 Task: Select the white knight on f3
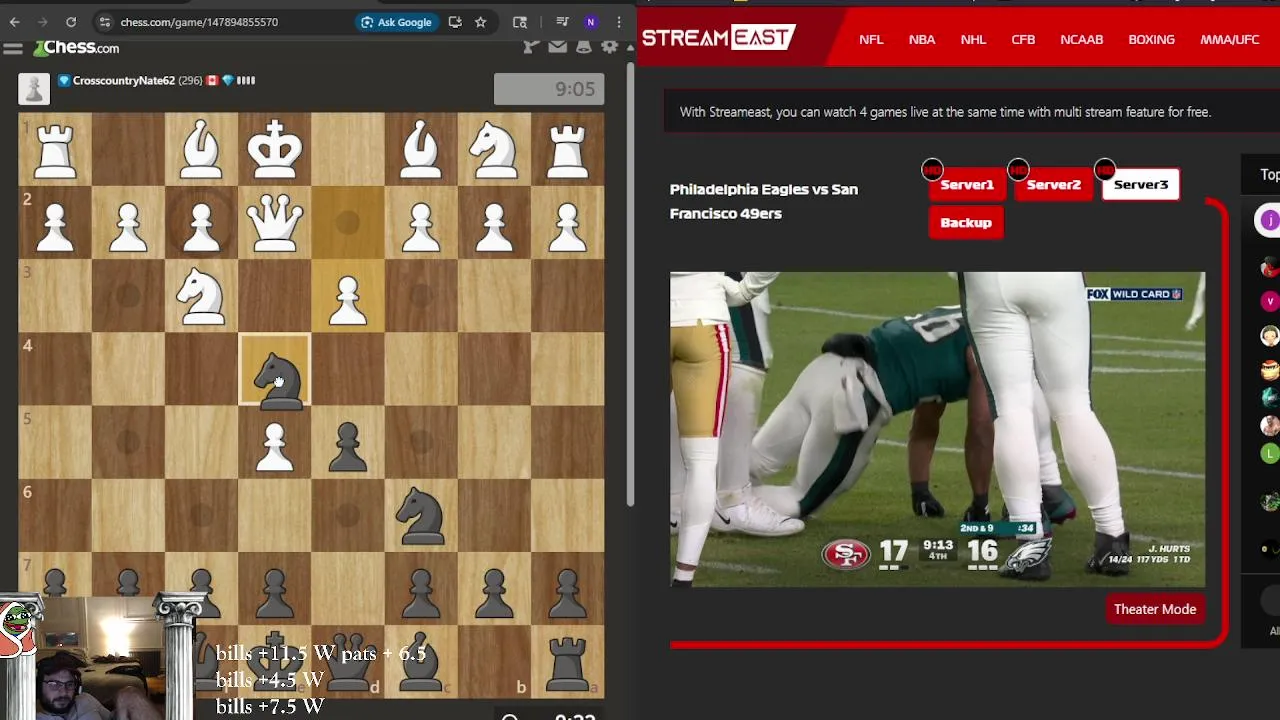pyautogui.click(x=202, y=296)
